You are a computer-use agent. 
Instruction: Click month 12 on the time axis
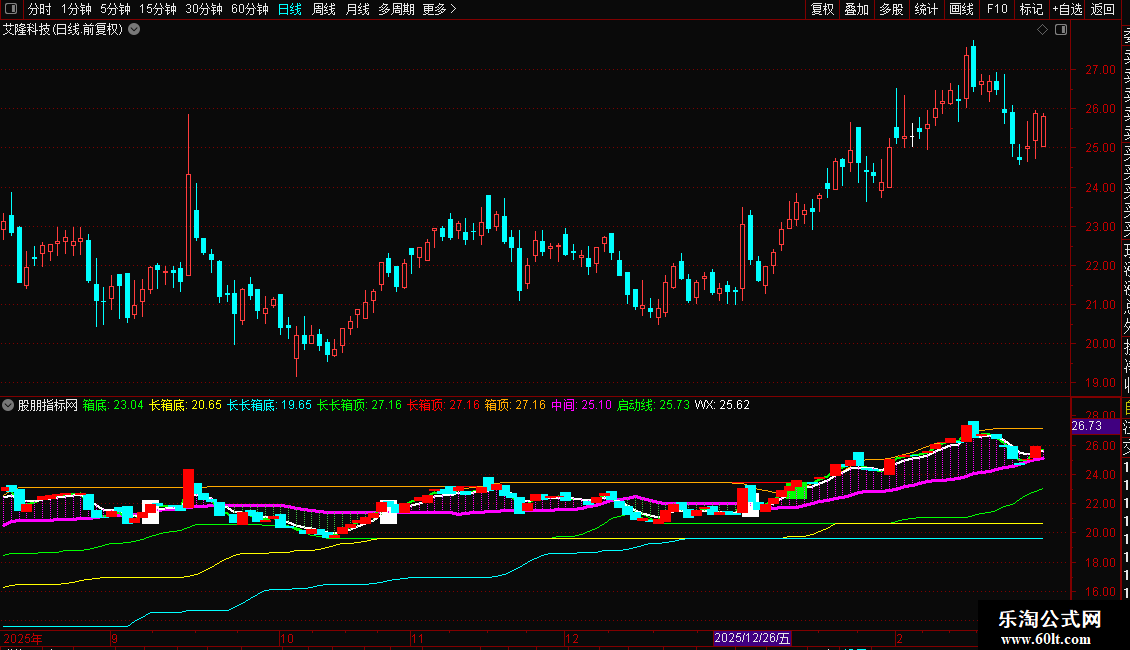[x=571, y=638]
